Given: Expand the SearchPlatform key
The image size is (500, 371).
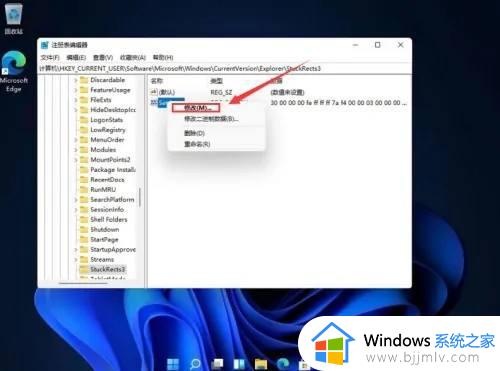Looking at the screenshot, I should click(x=76, y=200).
